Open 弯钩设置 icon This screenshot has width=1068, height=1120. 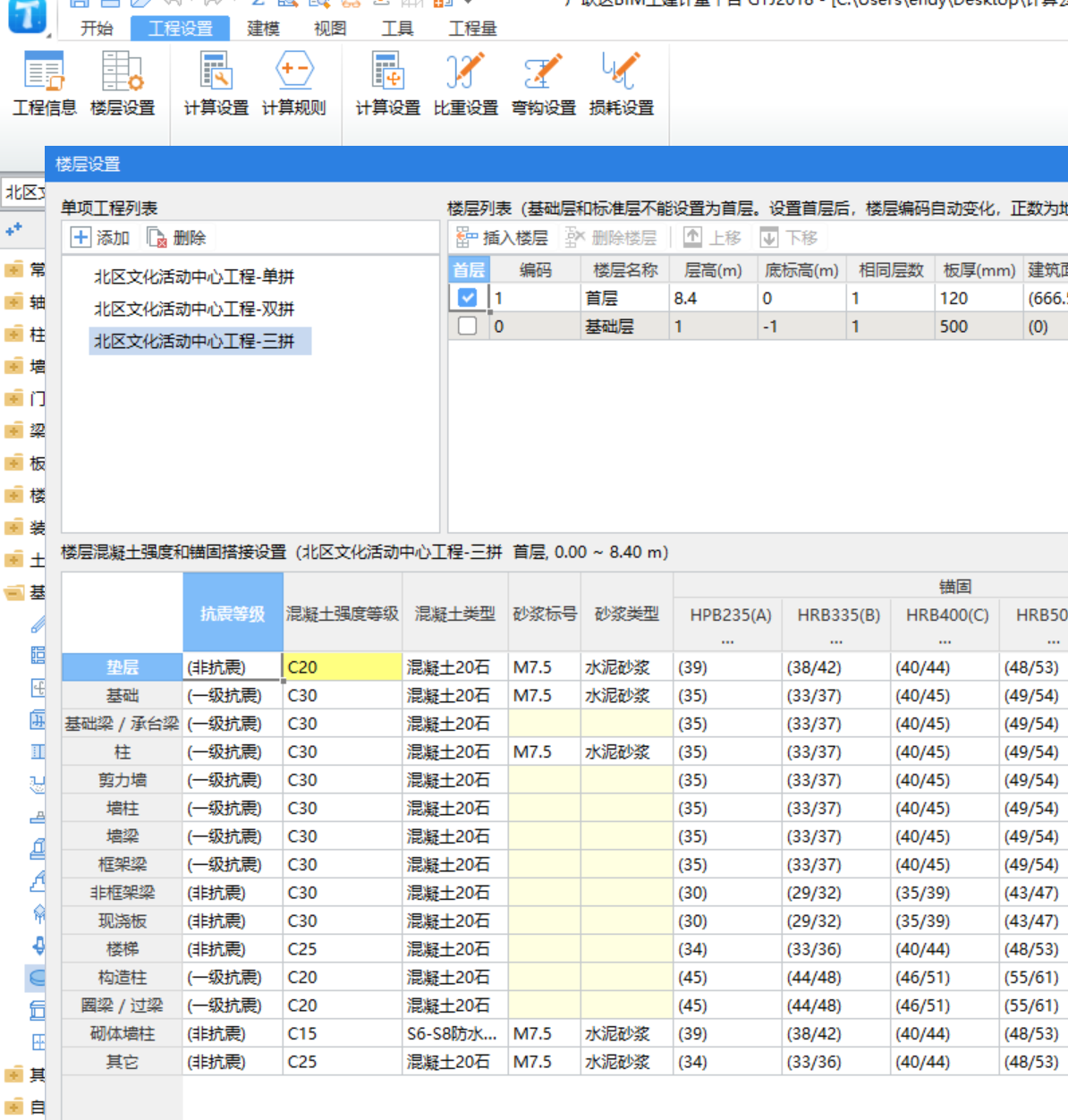coord(543,84)
